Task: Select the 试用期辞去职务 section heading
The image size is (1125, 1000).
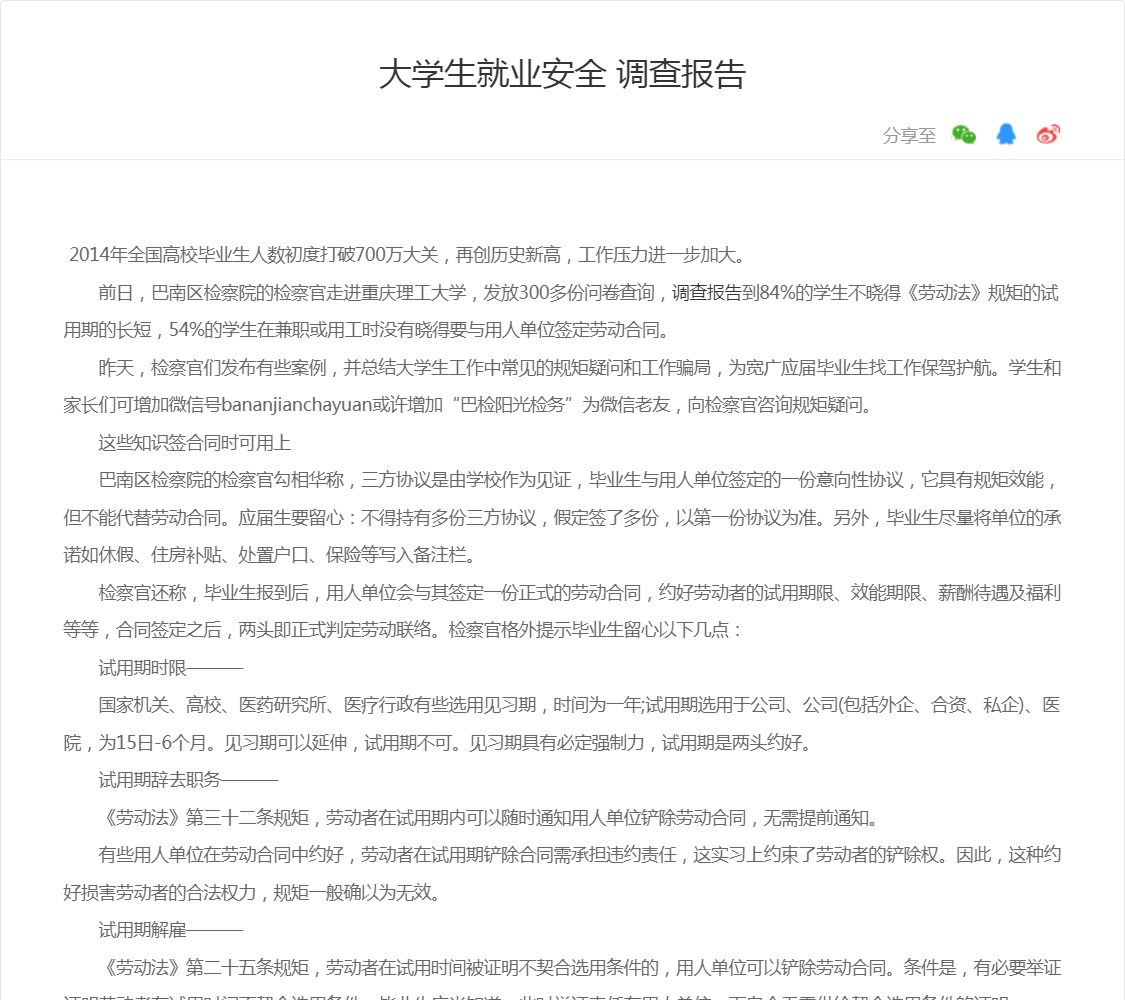Action: [160, 781]
